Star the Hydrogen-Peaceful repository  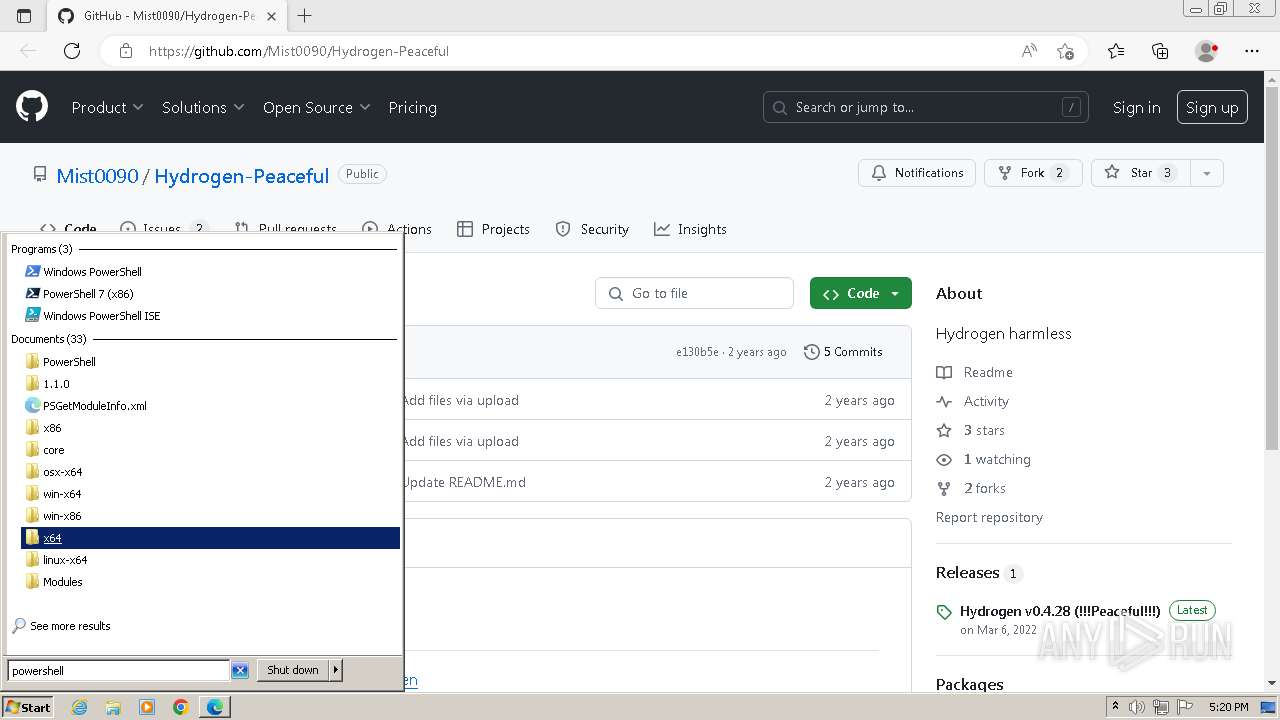[x=1140, y=173]
